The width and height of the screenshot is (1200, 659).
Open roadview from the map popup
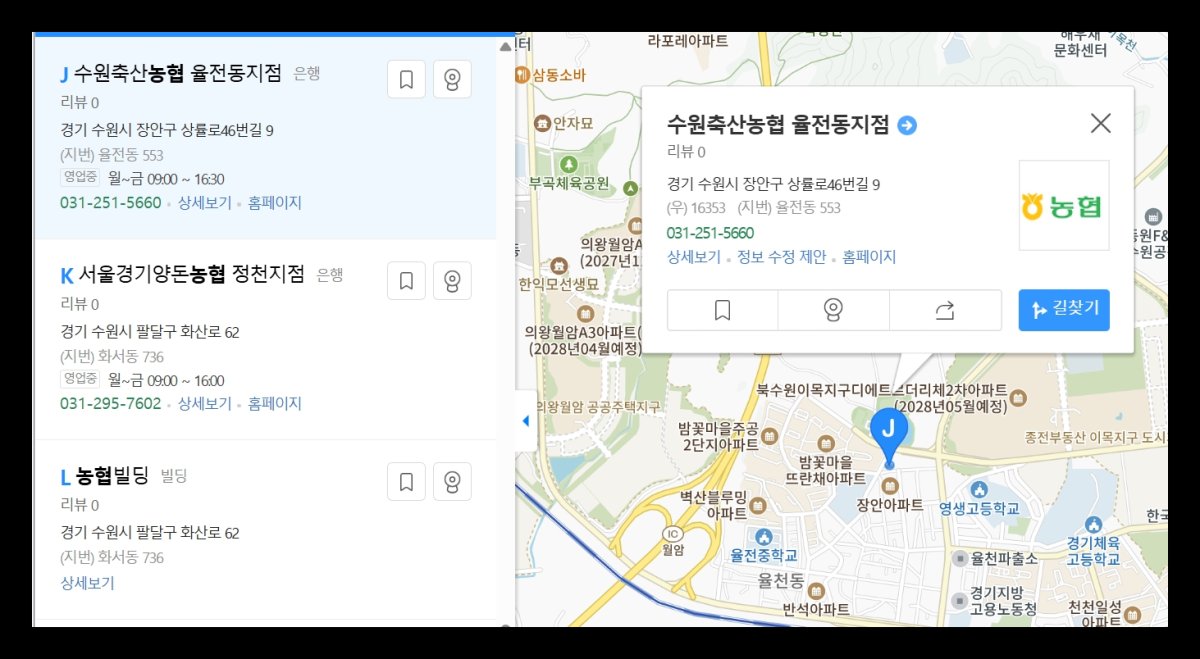pos(833,310)
